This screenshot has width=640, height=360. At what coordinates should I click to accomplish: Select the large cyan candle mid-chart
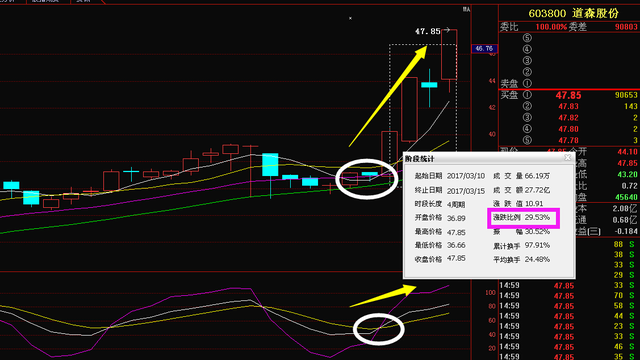tap(270, 165)
